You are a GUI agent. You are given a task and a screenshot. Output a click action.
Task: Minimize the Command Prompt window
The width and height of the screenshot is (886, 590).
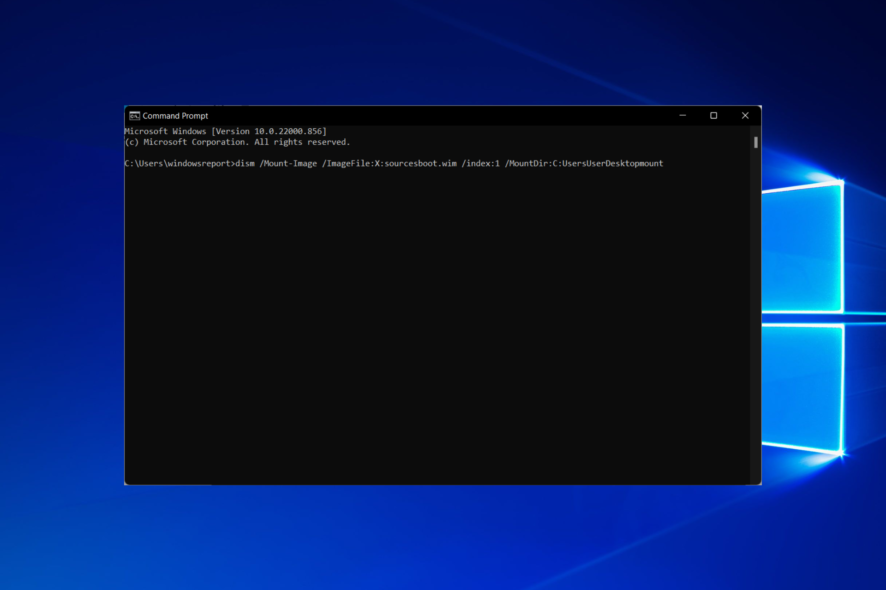pyautogui.click(x=681, y=115)
